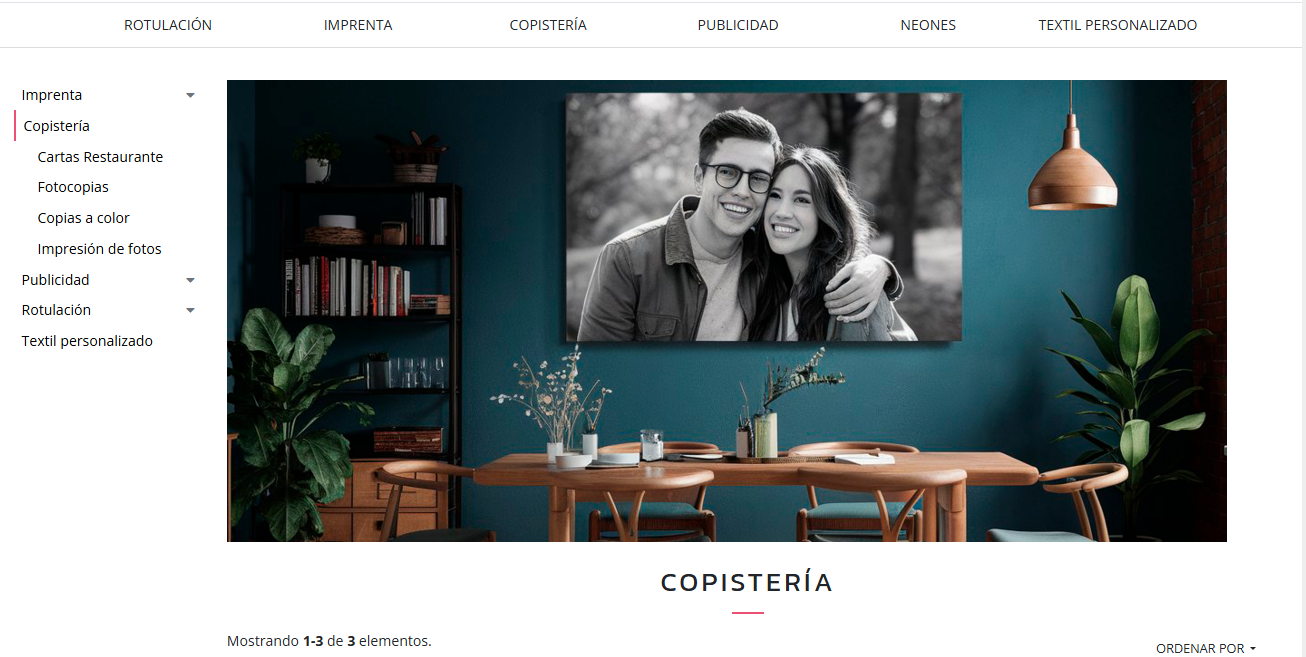Select Copistería in the sidebar
1306x657 pixels.
[x=57, y=126]
